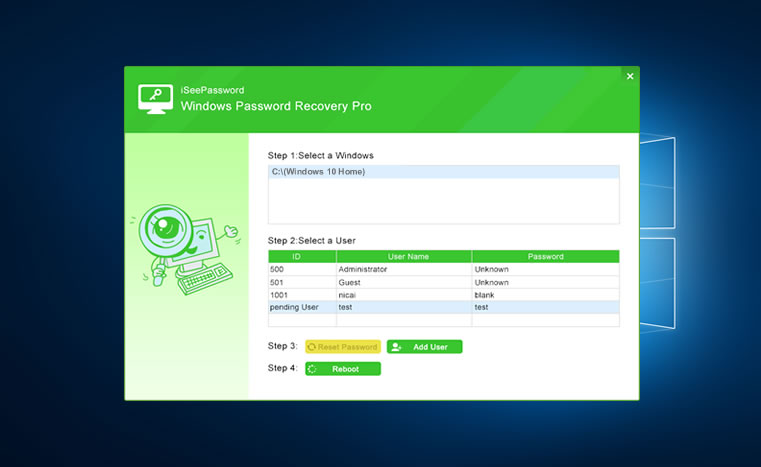Click the ID cell reading 1001
The image size is (761, 467).
pos(302,295)
